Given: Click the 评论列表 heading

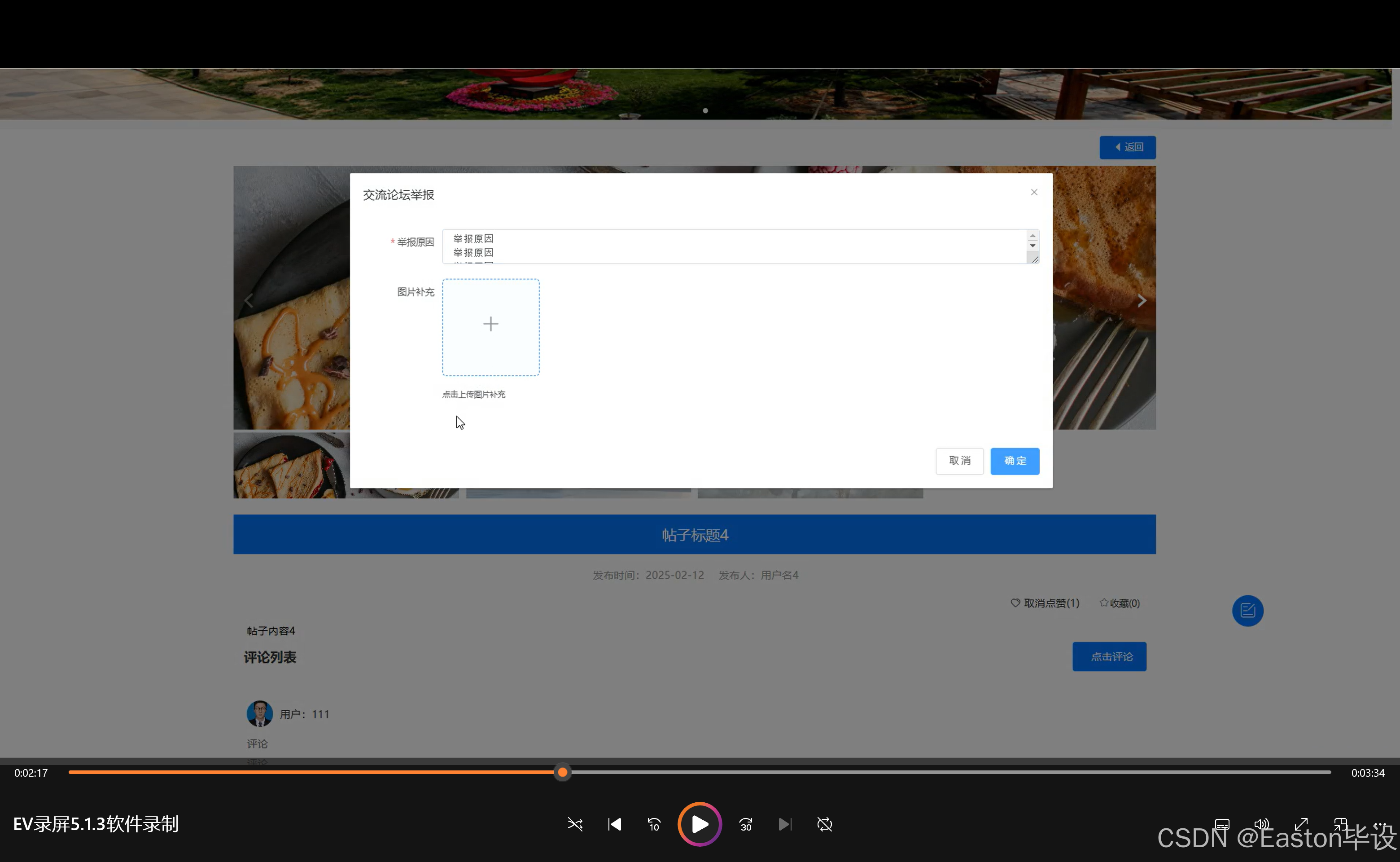Looking at the screenshot, I should (x=270, y=657).
